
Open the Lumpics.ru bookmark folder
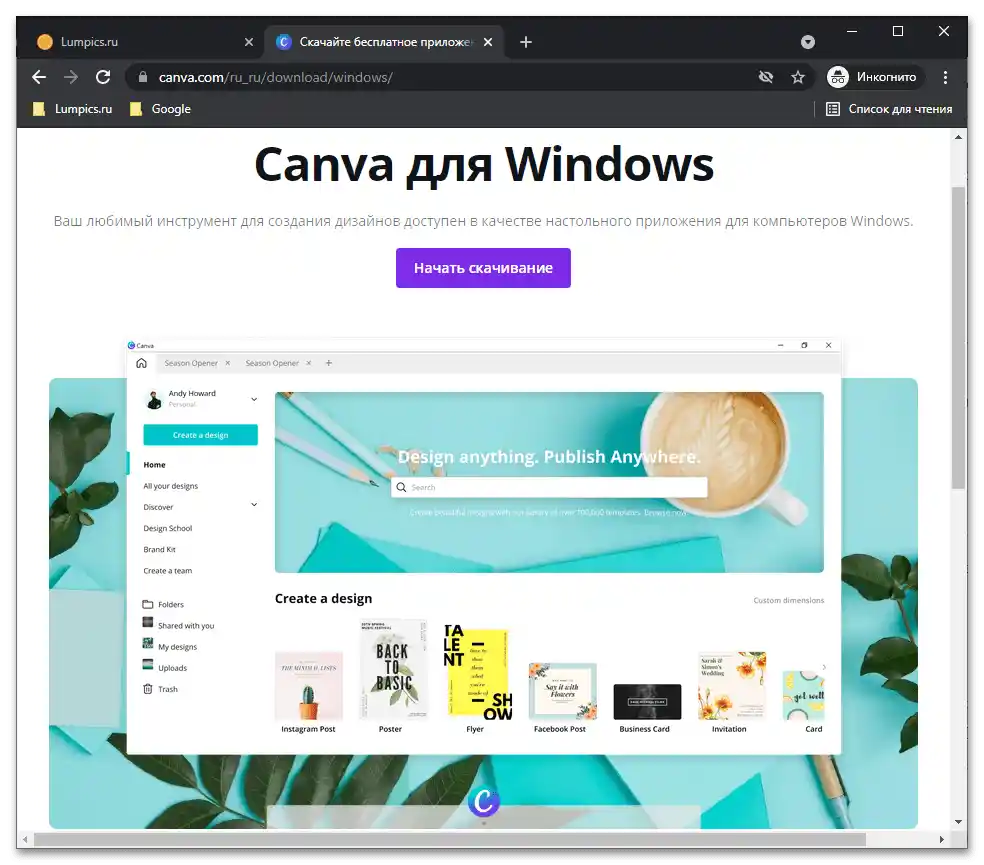click(x=72, y=109)
